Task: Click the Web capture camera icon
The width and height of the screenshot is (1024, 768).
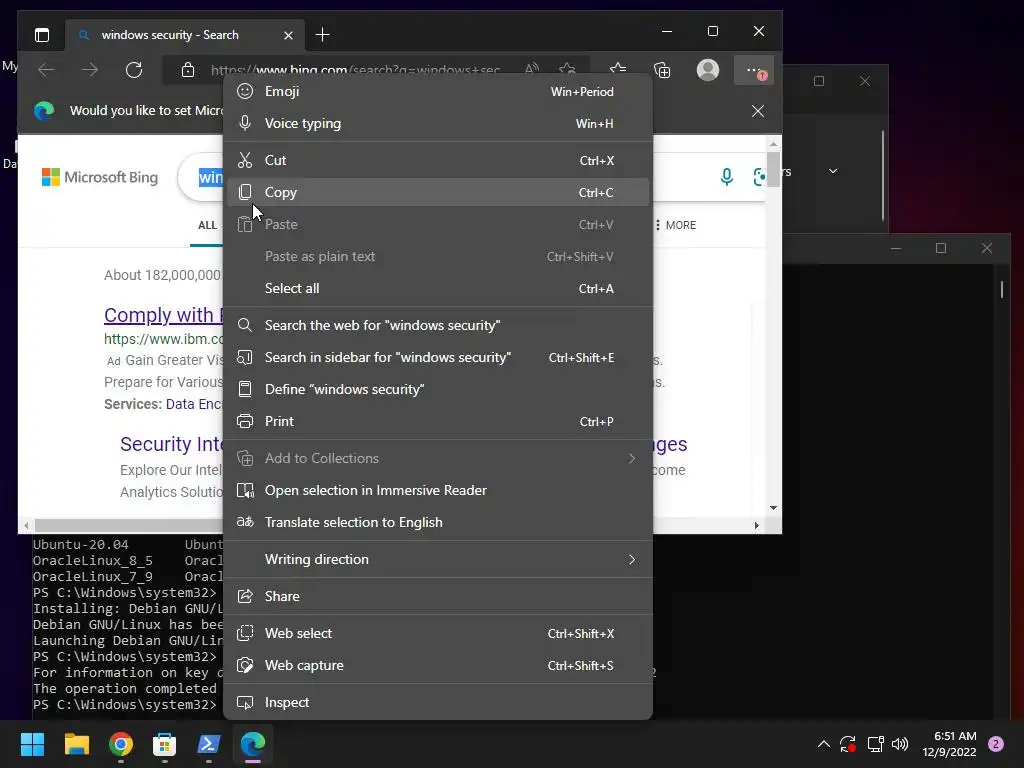Action: (x=245, y=665)
